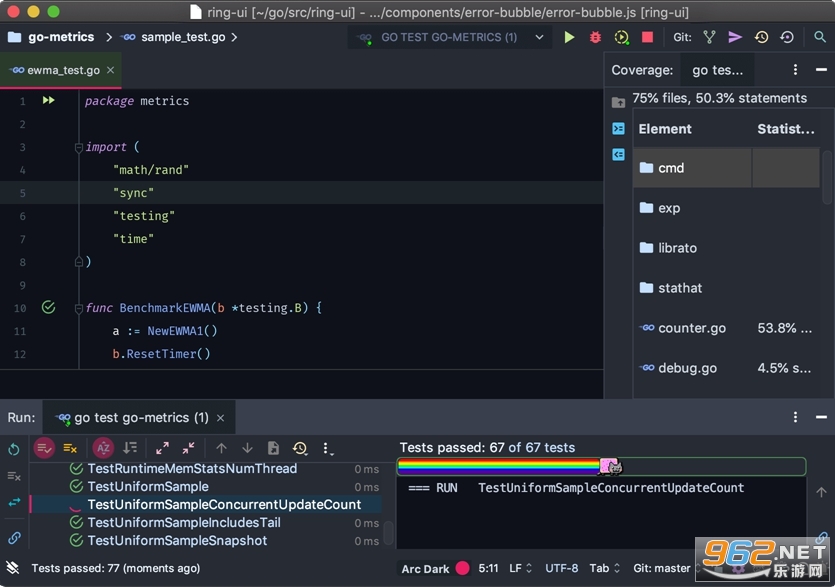The image size is (835, 587).
Task: Open more test runner options menu
Action: tap(328, 449)
